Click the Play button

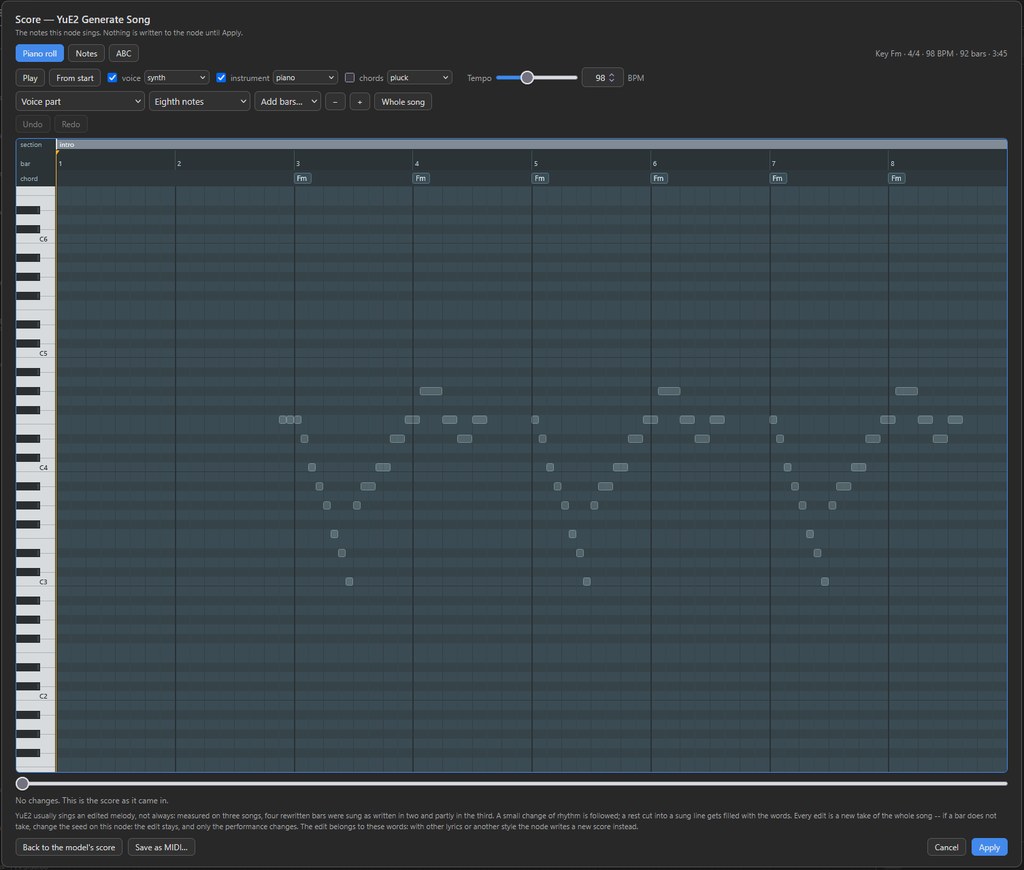pos(30,78)
